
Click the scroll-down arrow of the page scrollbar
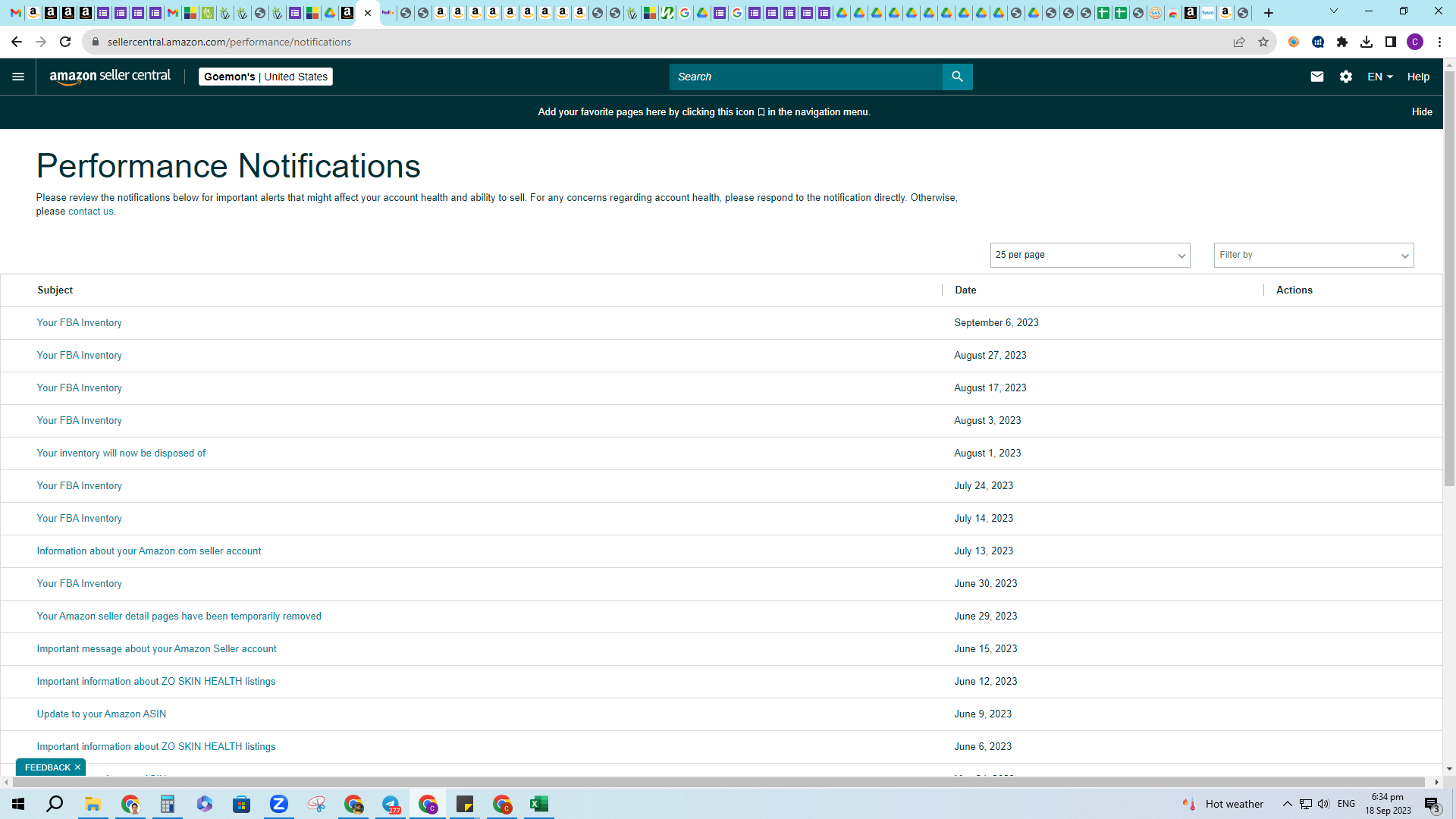click(1449, 769)
